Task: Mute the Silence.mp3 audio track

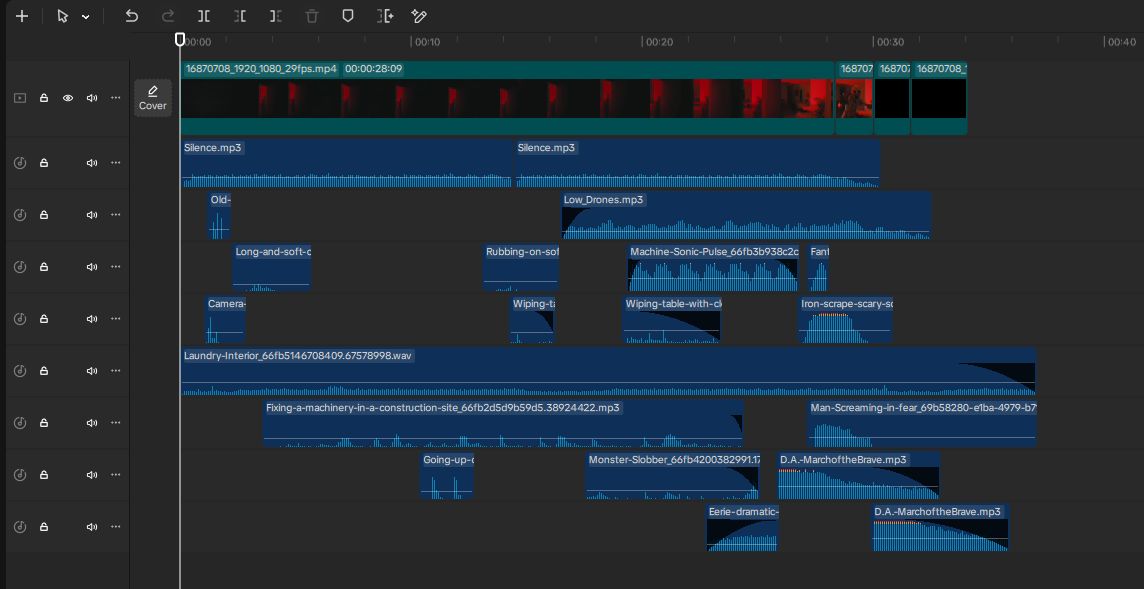Action: 92,163
